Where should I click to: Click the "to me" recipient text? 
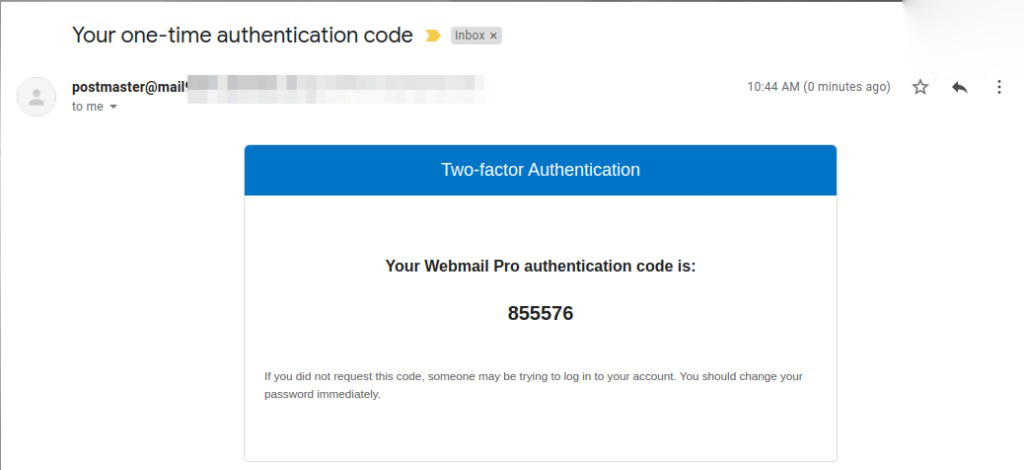click(87, 107)
